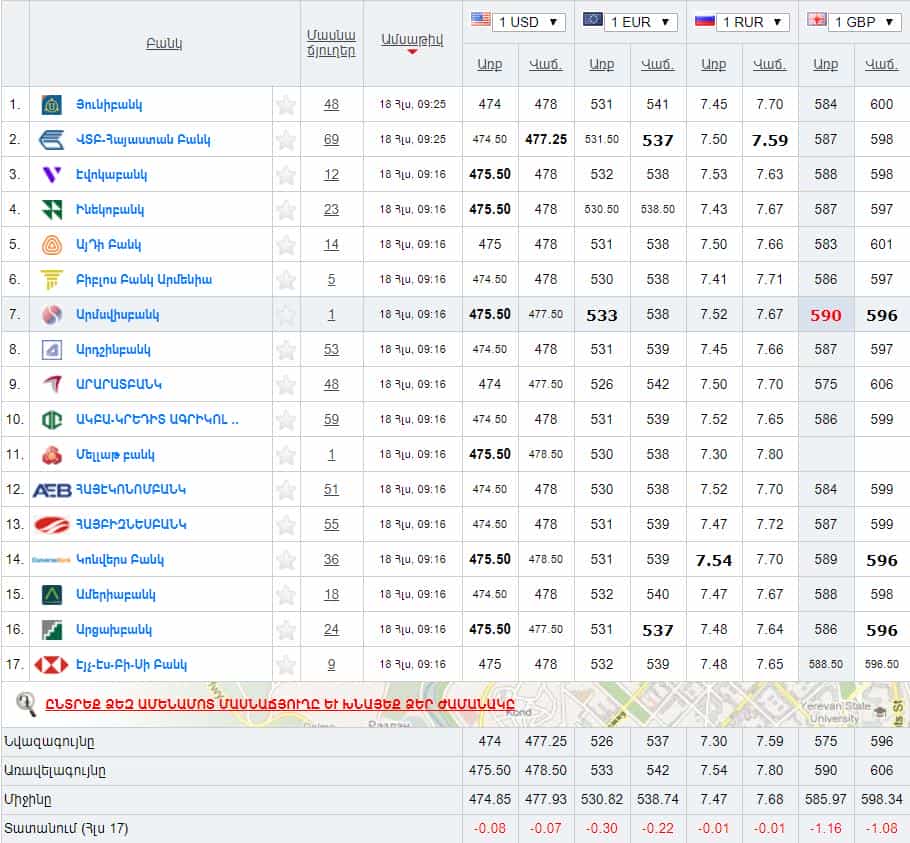910x843 pixels.
Task: Click the Ameriabank green logo icon
Action: 52,595
